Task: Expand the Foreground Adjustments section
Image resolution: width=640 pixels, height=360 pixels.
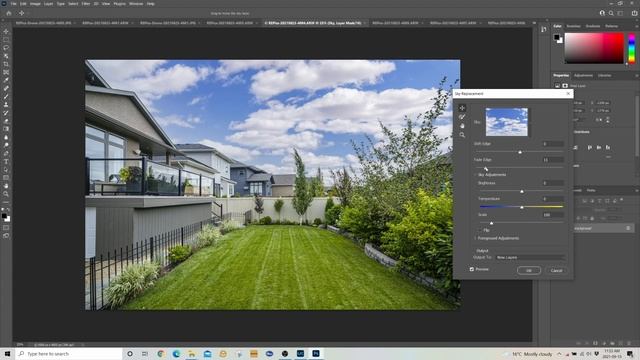Action: click(476, 238)
